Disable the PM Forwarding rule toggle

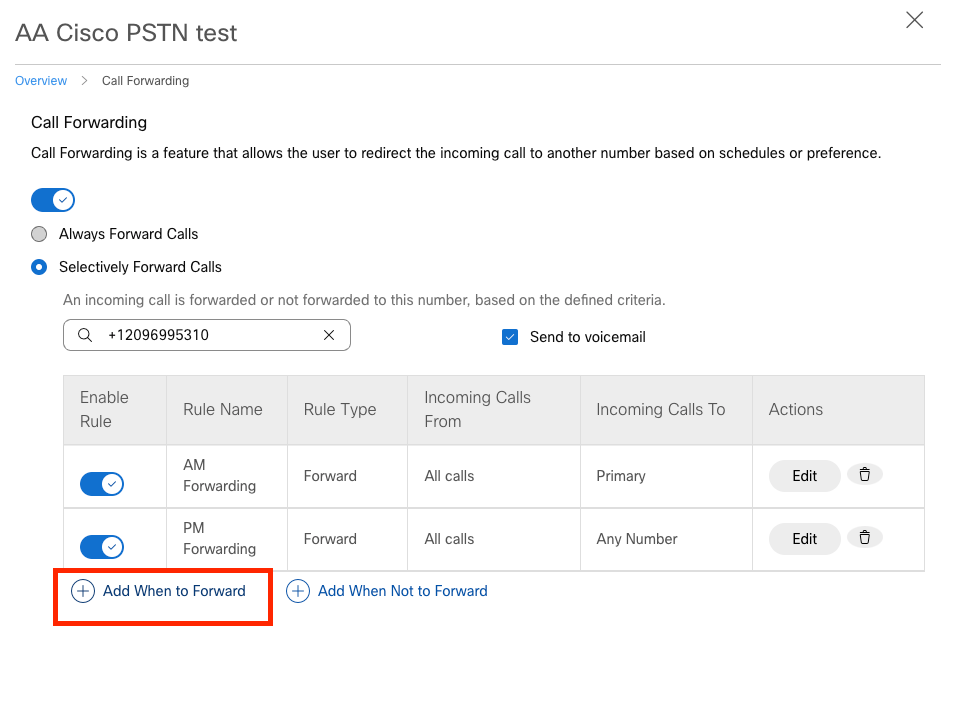(x=102, y=547)
